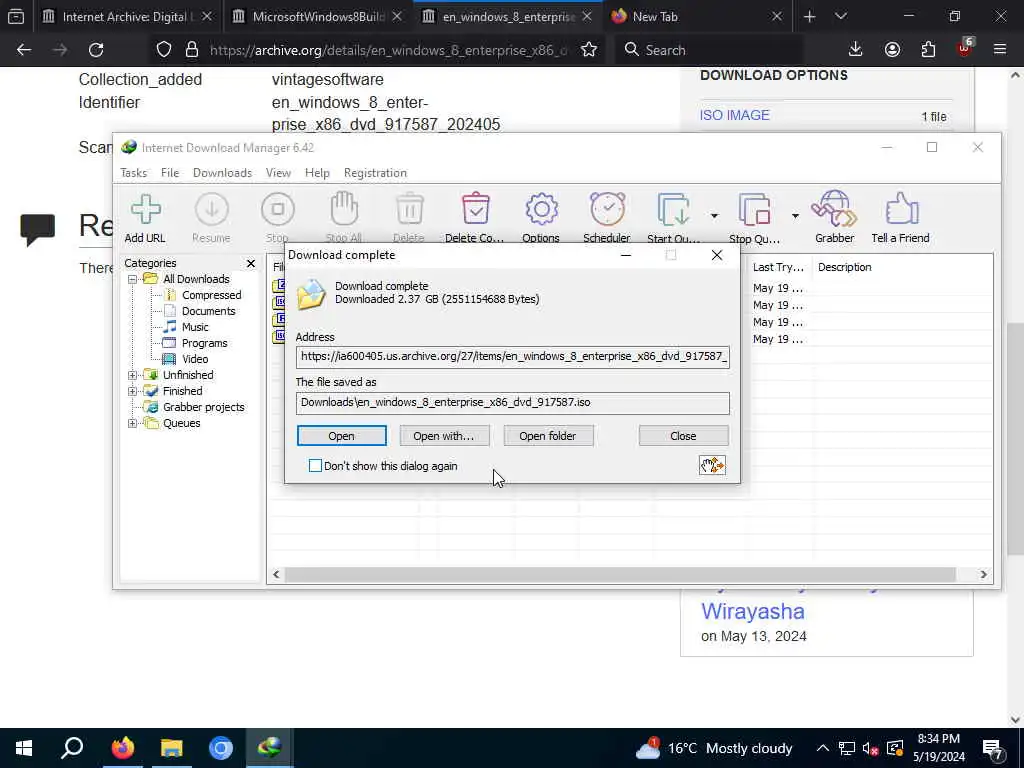Click the uBlock Origin extension icon
1024x768 pixels.
pyautogui.click(x=965, y=48)
